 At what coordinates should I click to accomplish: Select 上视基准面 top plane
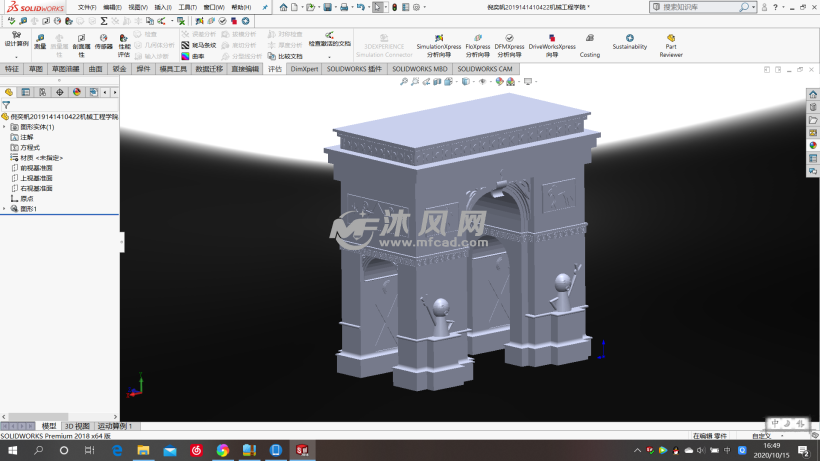point(31,178)
